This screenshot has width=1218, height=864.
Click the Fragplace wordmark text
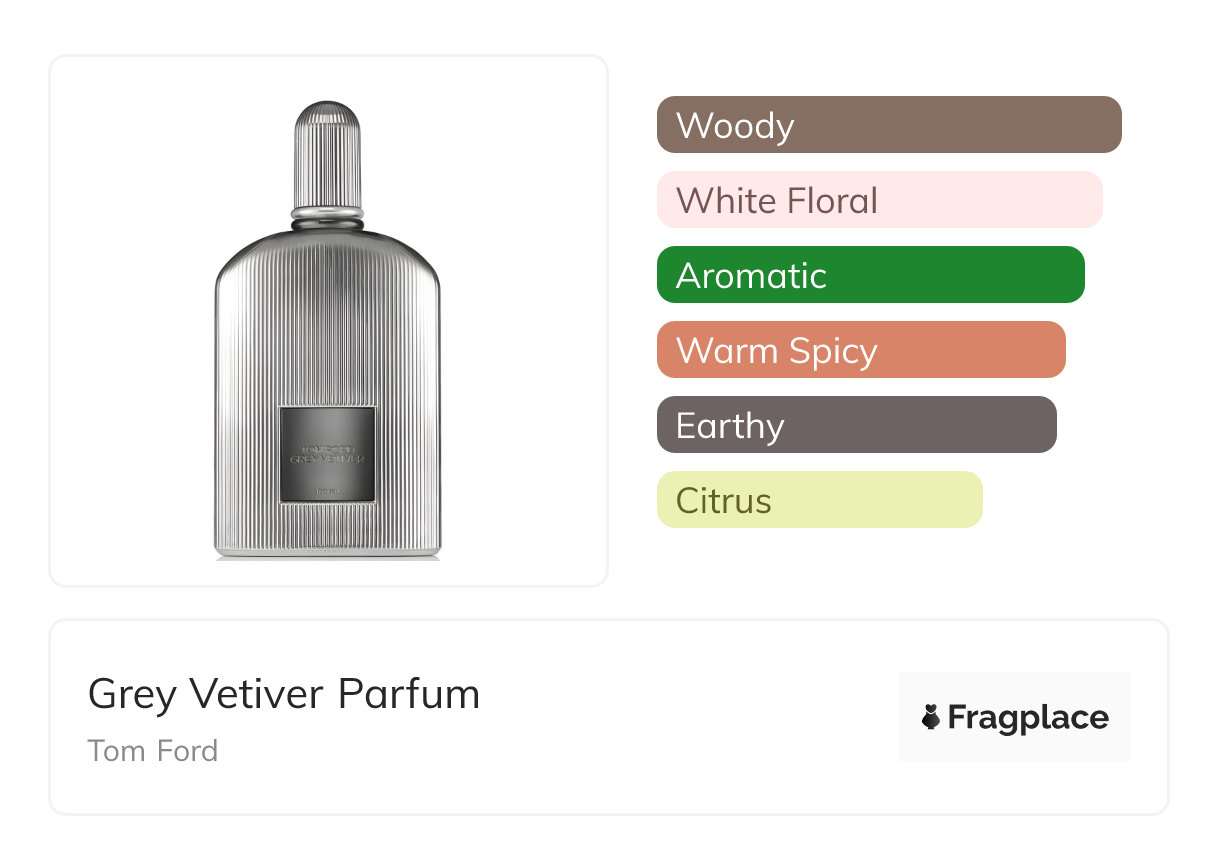(1028, 717)
